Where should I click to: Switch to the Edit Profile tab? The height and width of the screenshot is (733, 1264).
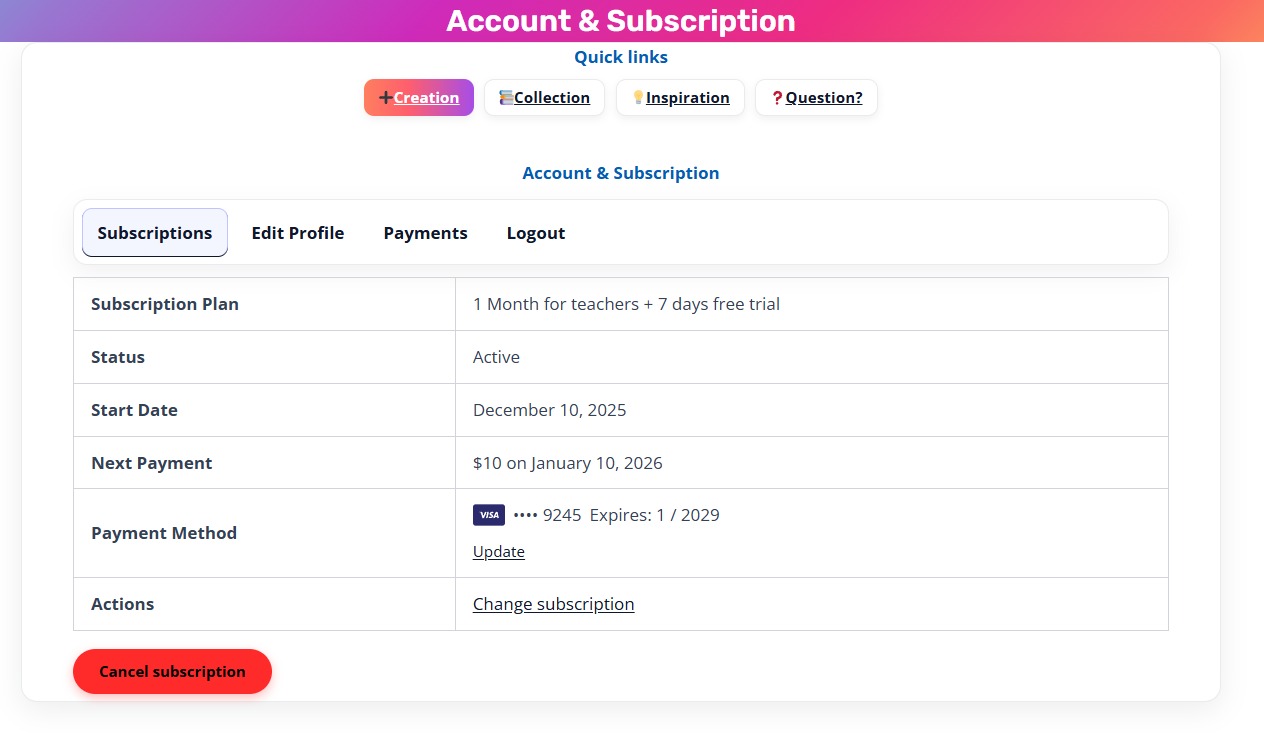298,233
